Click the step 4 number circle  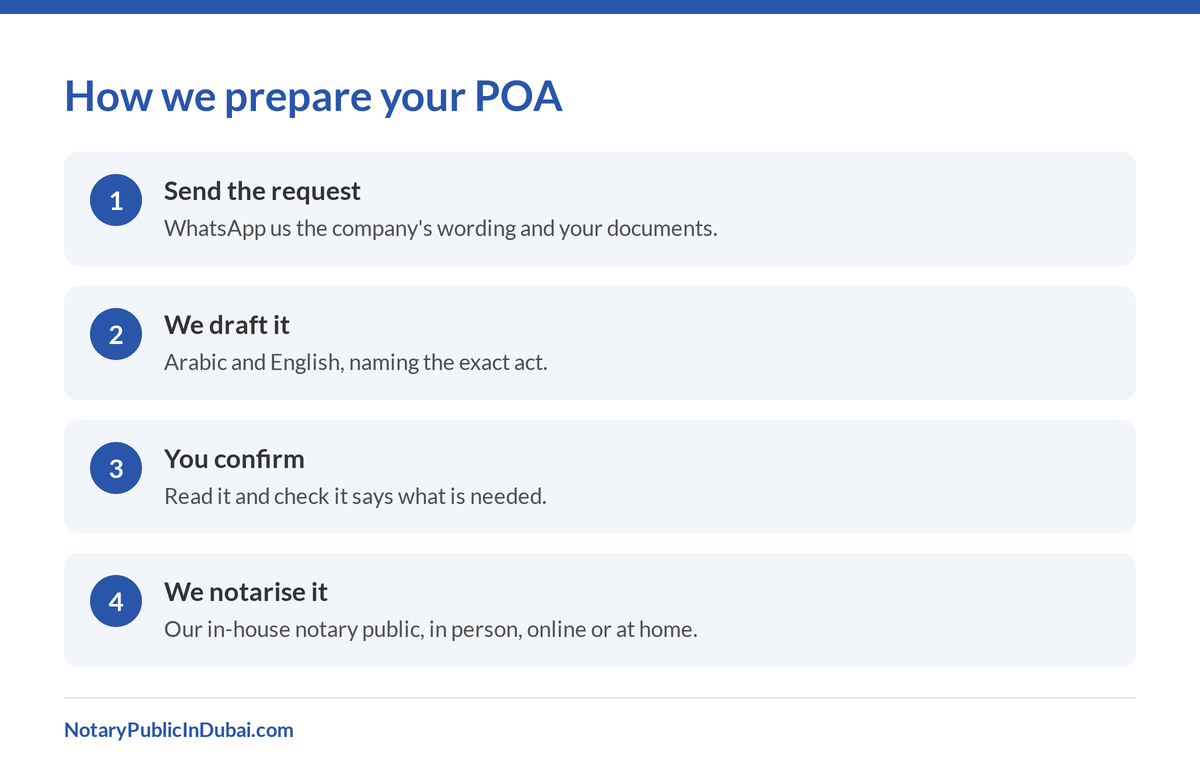116,602
